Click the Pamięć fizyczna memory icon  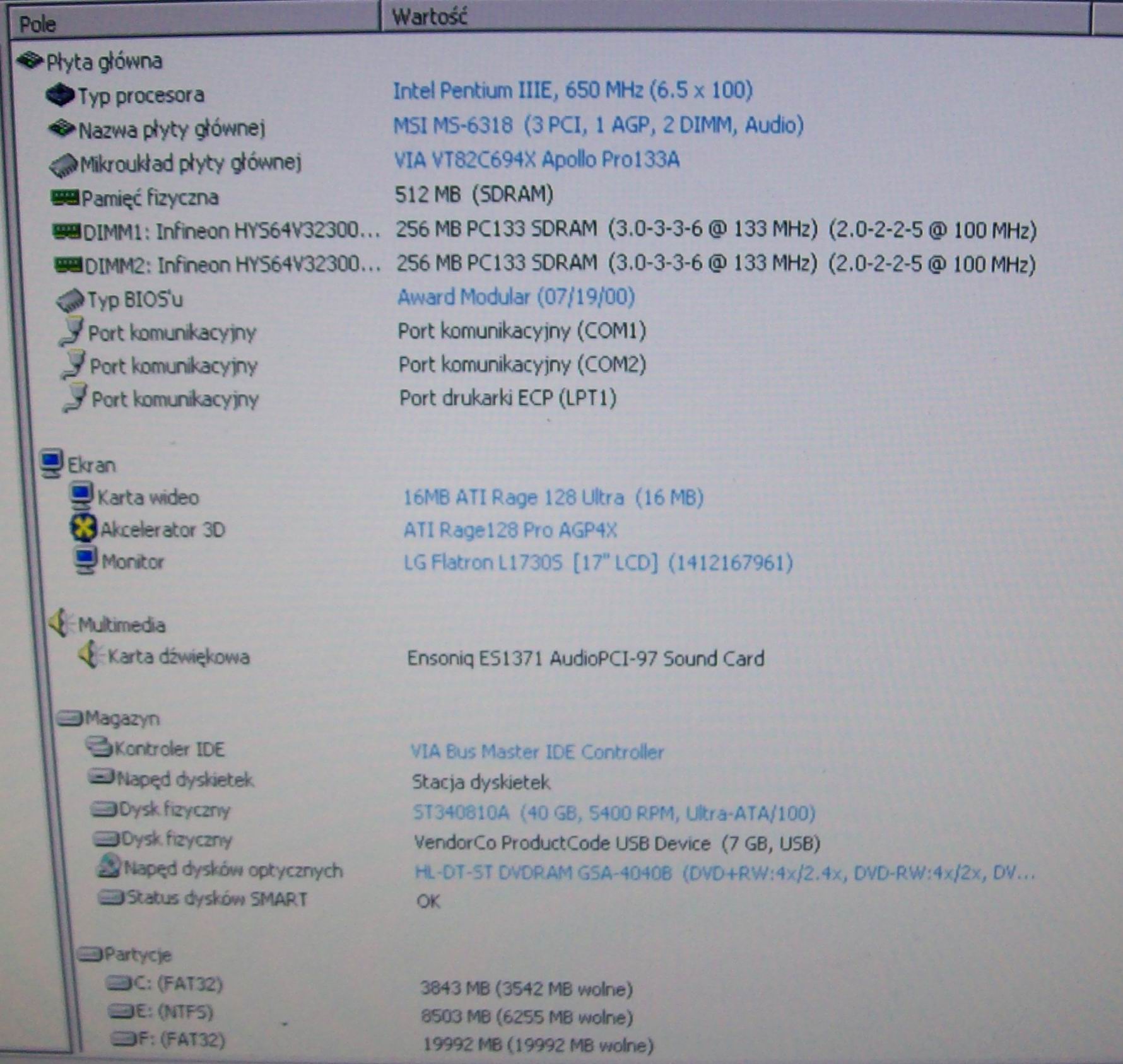pos(64,197)
